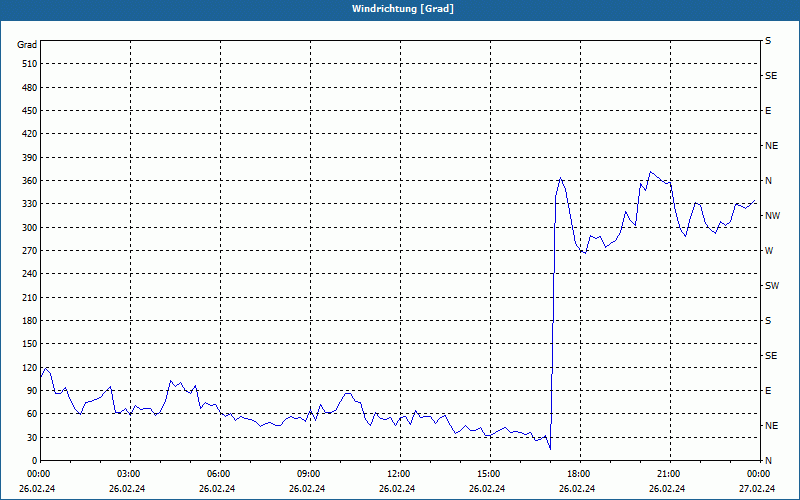Click the Windrichtung [Grad] chart title
800x500 pixels.
(x=403, y=9)
